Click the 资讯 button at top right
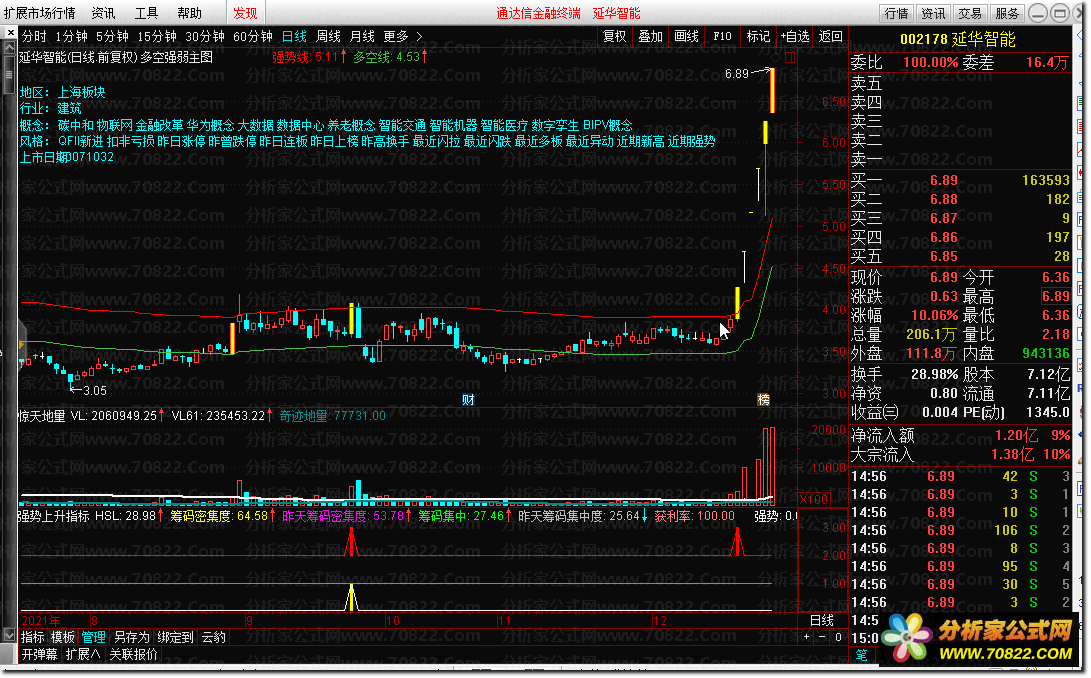 click(933, 13)
